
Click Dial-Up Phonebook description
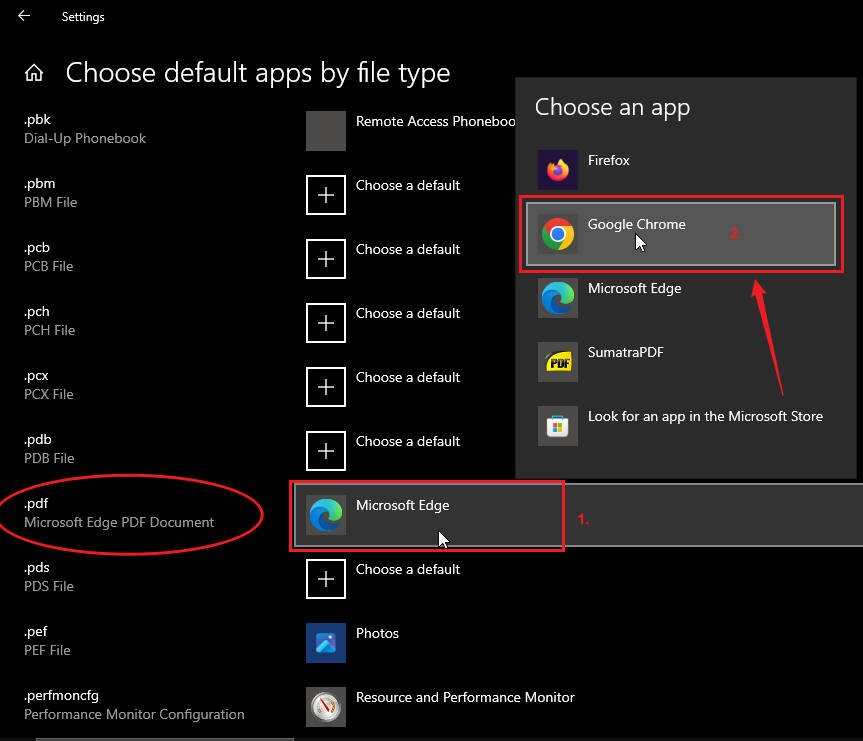pyautogui.click(x=85, y=139)
